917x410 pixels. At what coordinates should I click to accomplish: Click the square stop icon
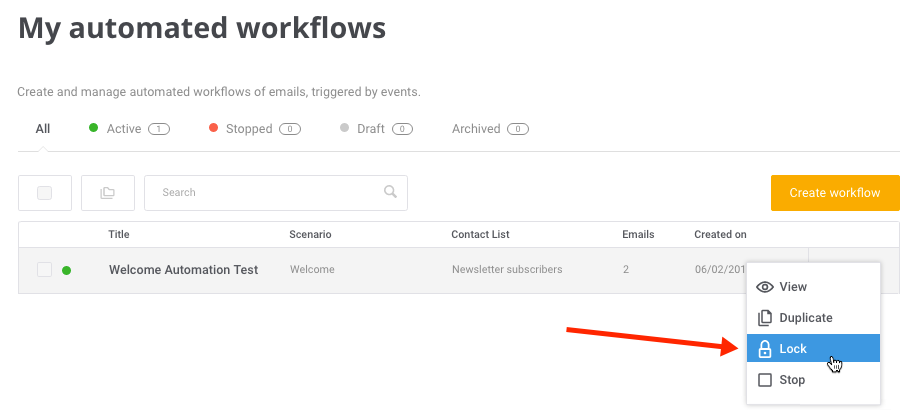pos(764,380)
